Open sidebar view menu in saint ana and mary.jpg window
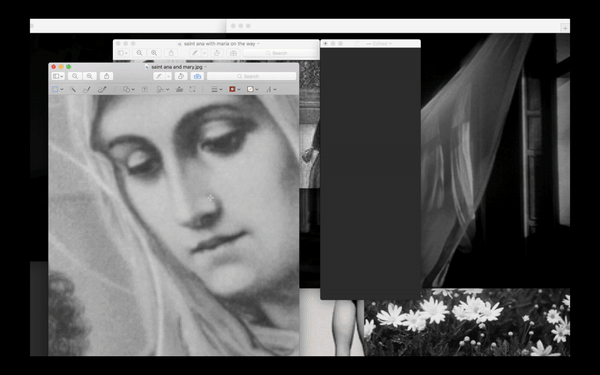 (58, 76)
